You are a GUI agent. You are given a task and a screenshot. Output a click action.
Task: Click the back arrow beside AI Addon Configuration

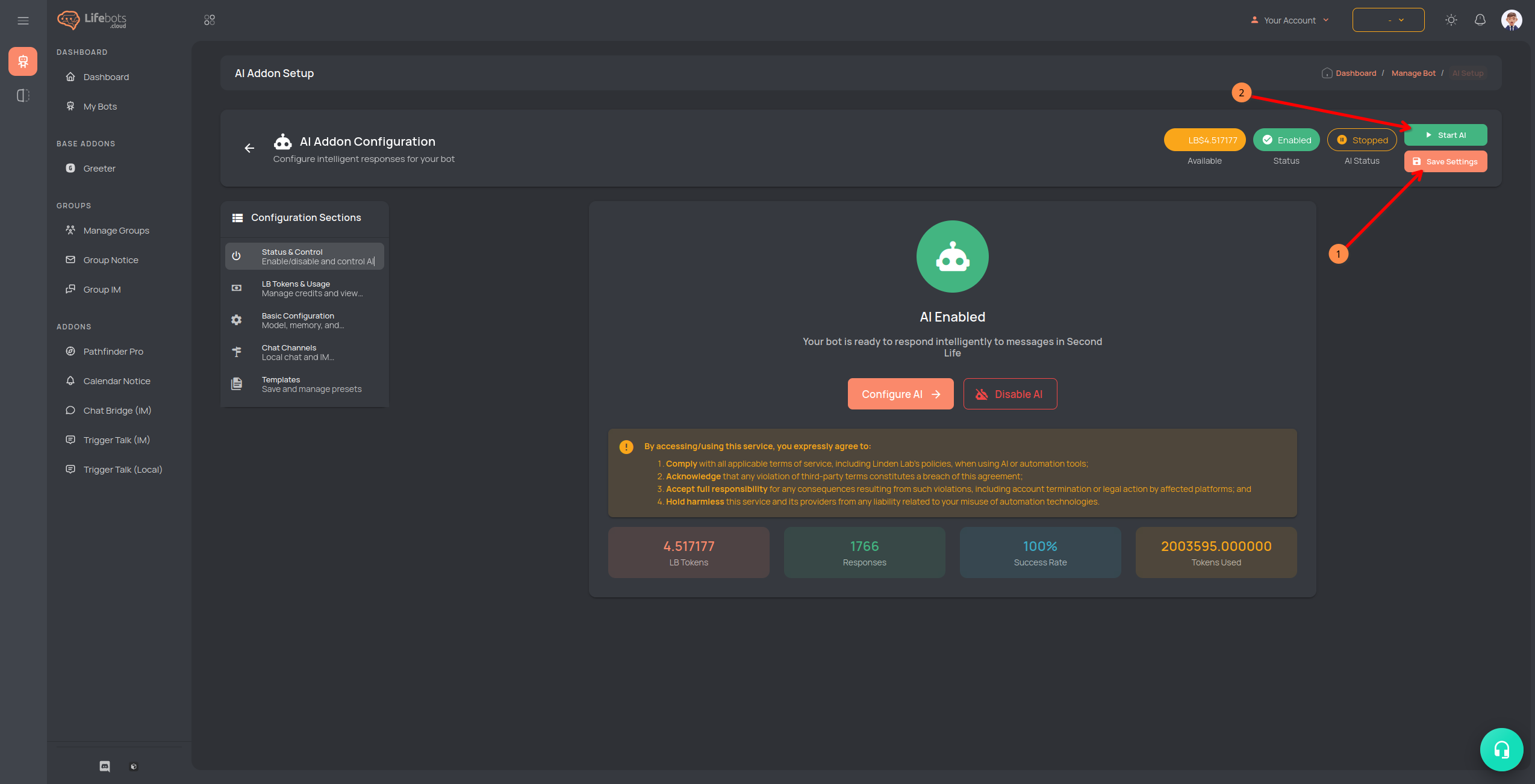pos(249,148)
